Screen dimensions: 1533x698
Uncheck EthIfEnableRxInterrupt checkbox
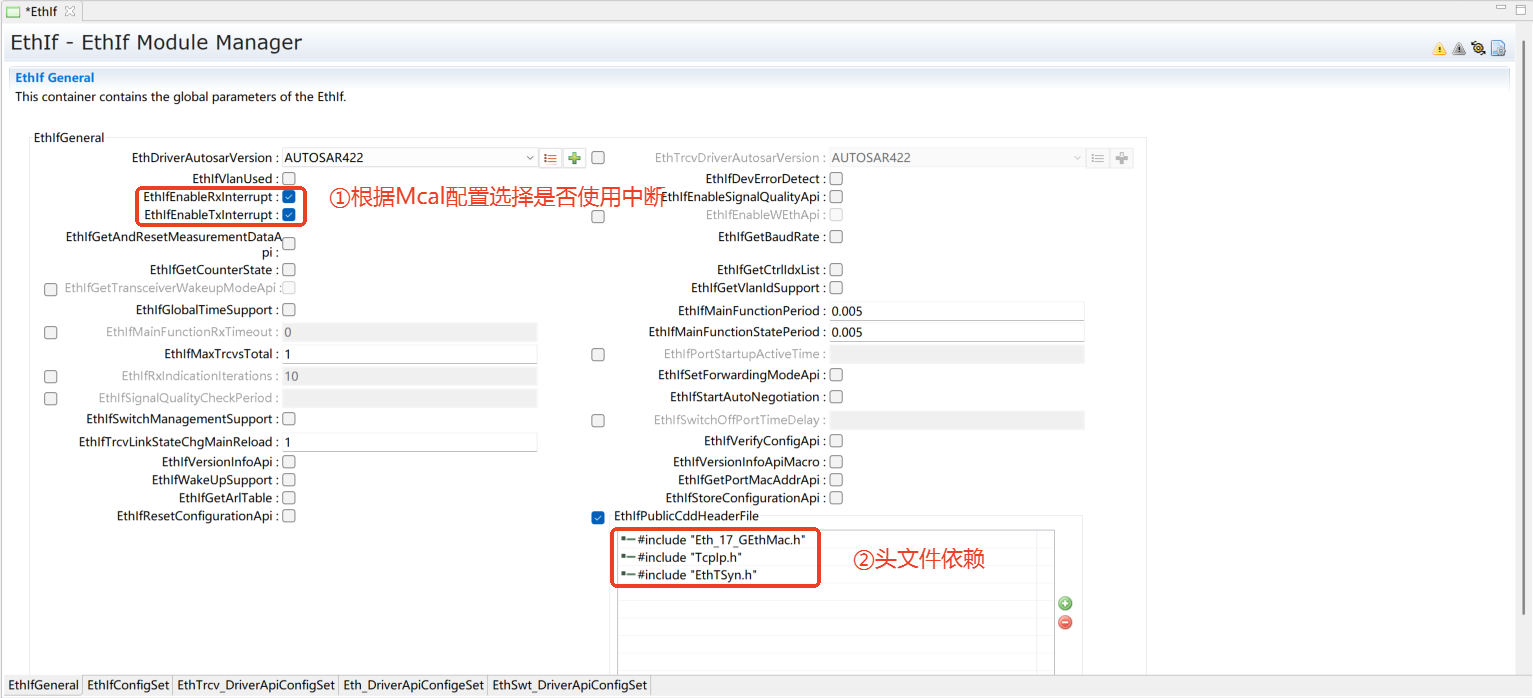pos(288,197)
